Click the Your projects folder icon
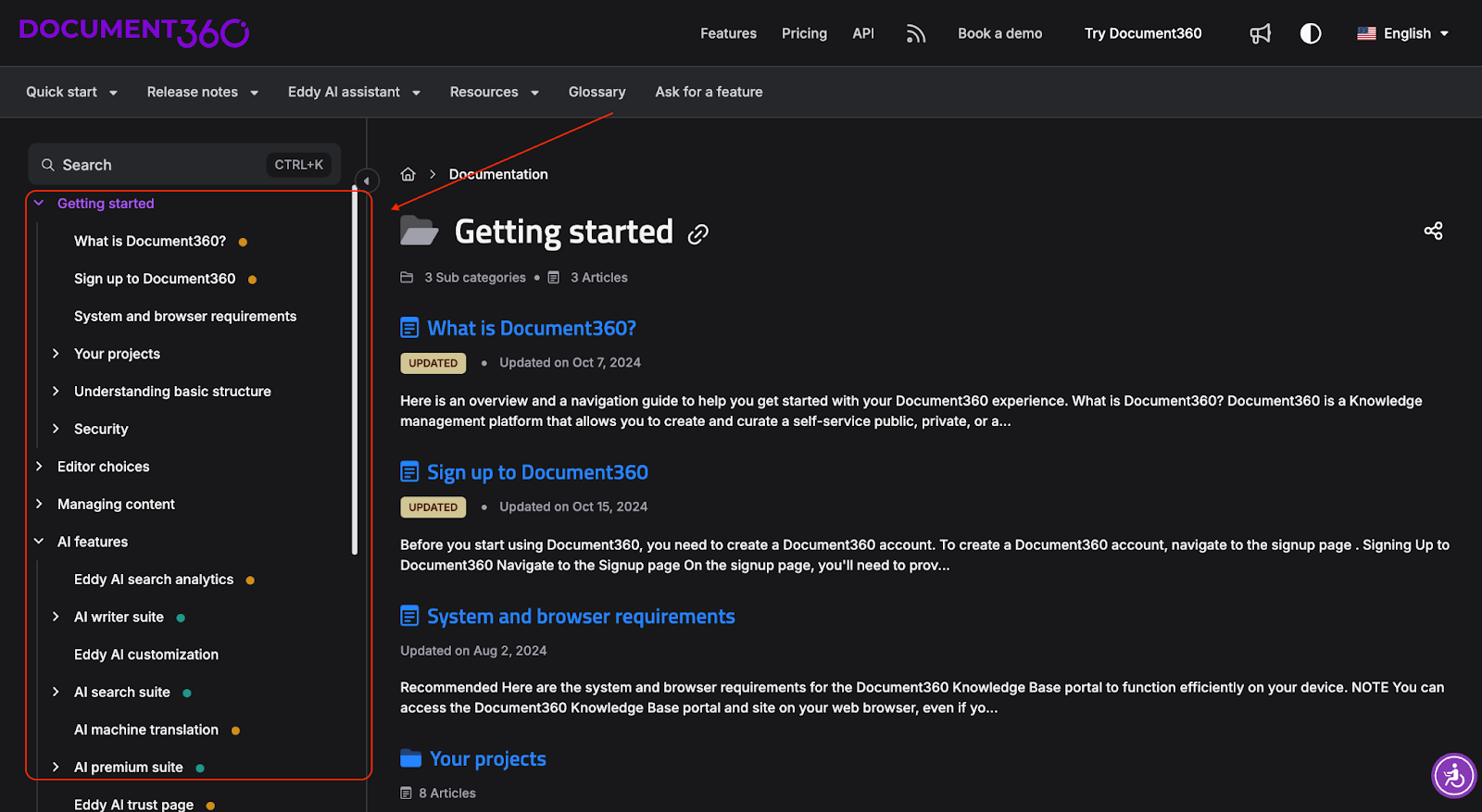 tap(410, 758)
